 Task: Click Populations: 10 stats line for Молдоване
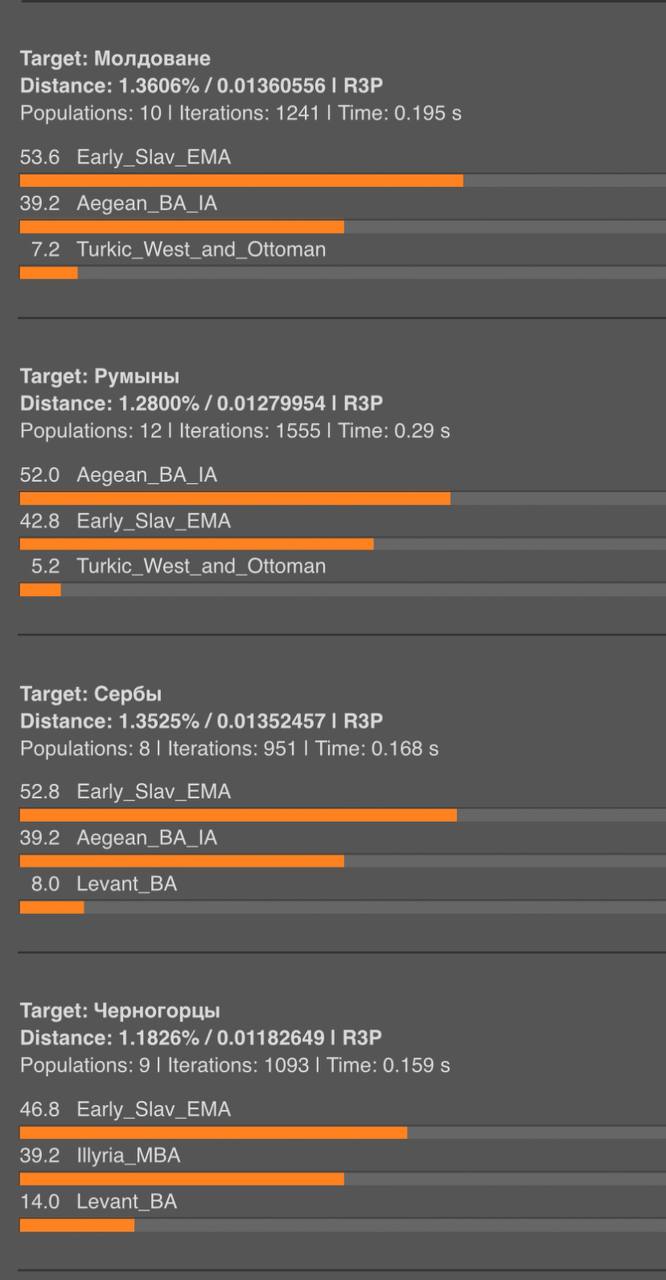point(241,113)
